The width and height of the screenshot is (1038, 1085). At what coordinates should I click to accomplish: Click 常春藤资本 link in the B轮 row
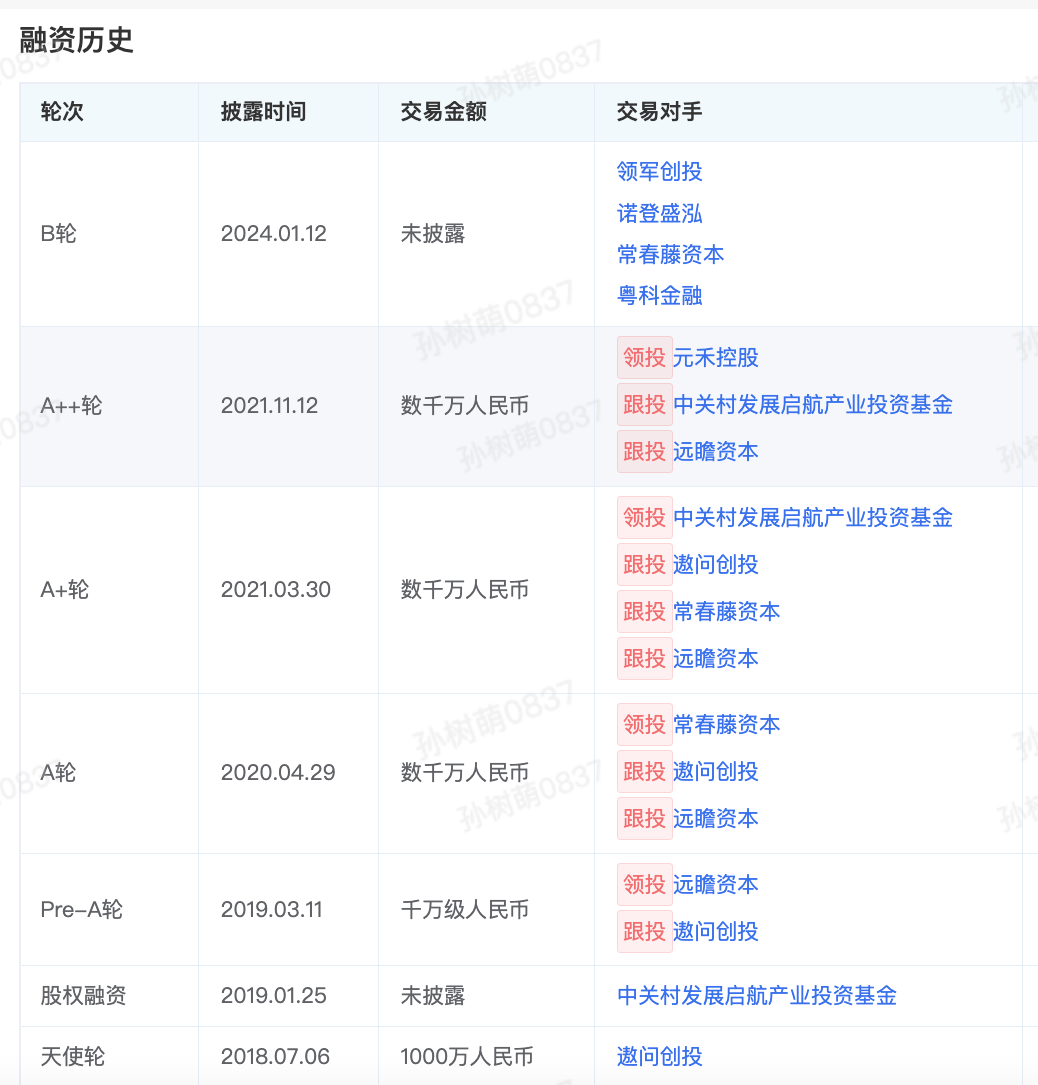[671, 255]
